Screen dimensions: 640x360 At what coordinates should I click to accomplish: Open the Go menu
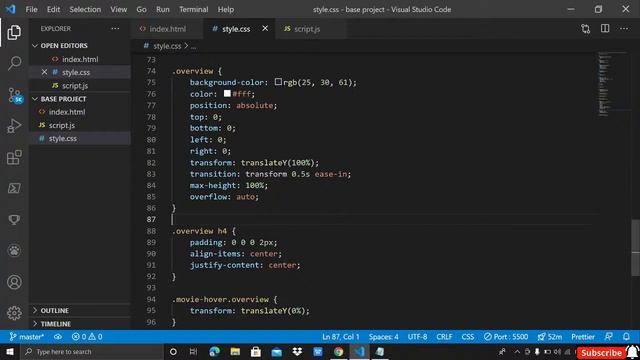tap(141, 9)
